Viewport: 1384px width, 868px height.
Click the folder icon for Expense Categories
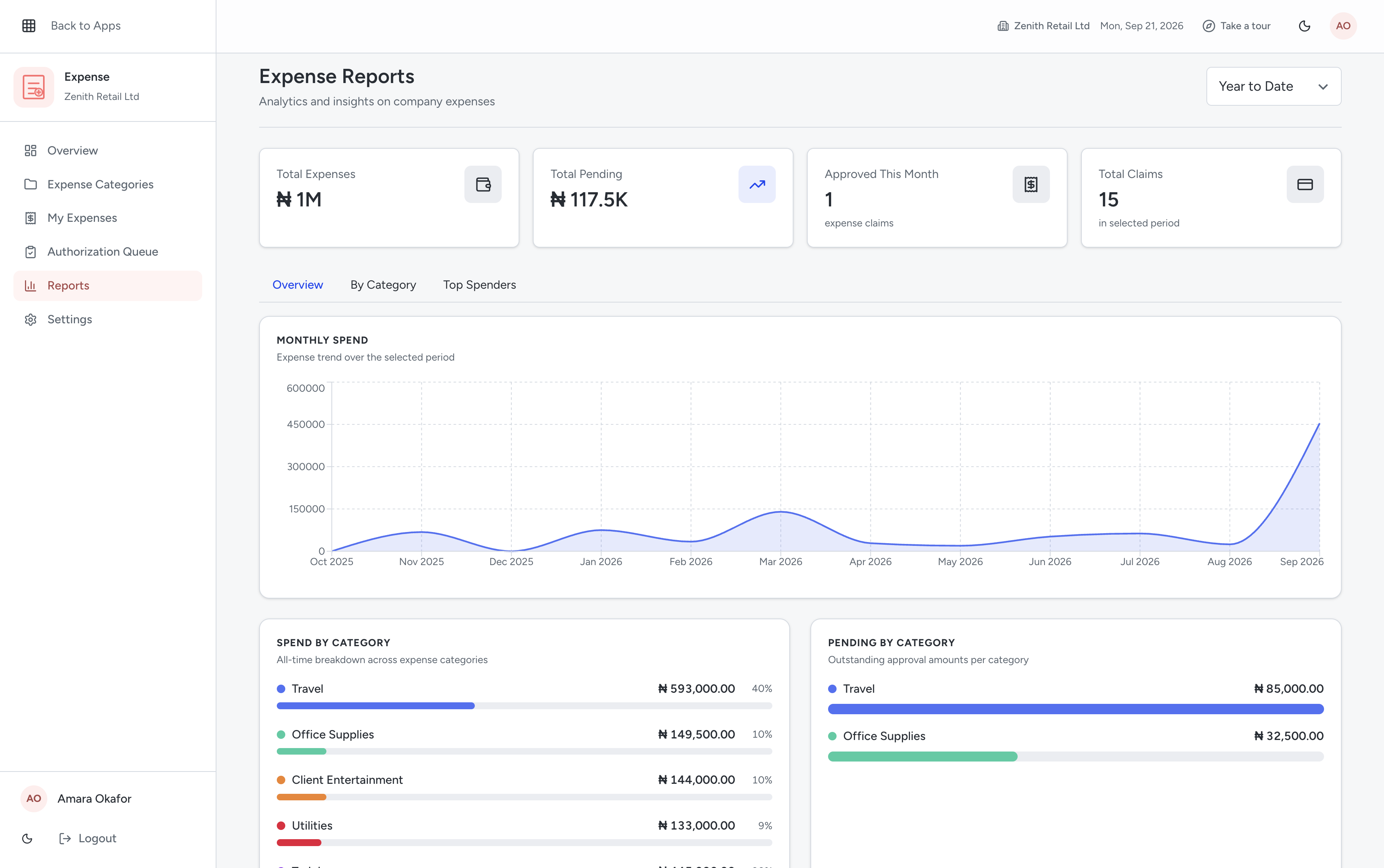coord(30,184)
